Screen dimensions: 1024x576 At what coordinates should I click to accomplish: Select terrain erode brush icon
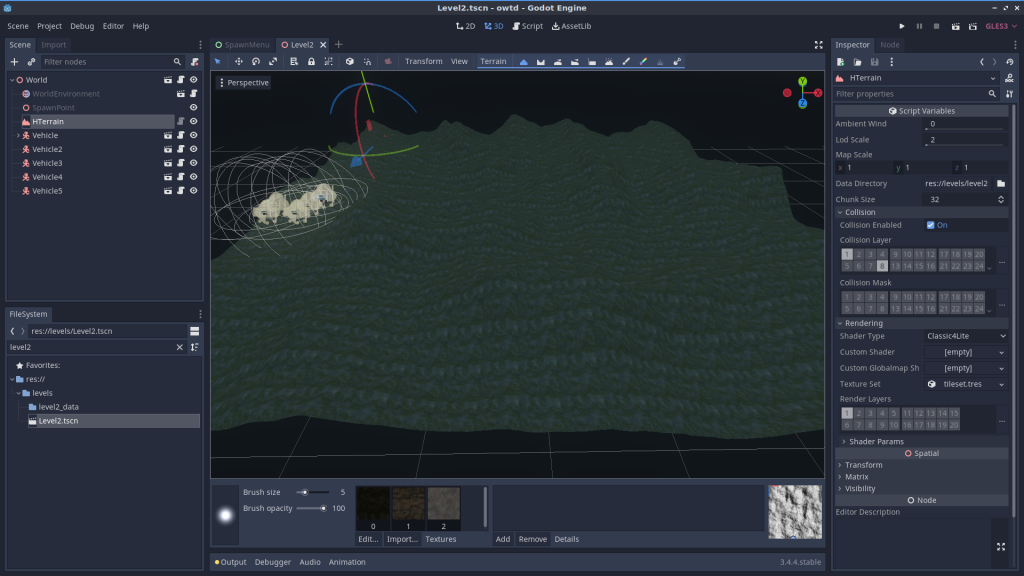[x=609, y=61]
